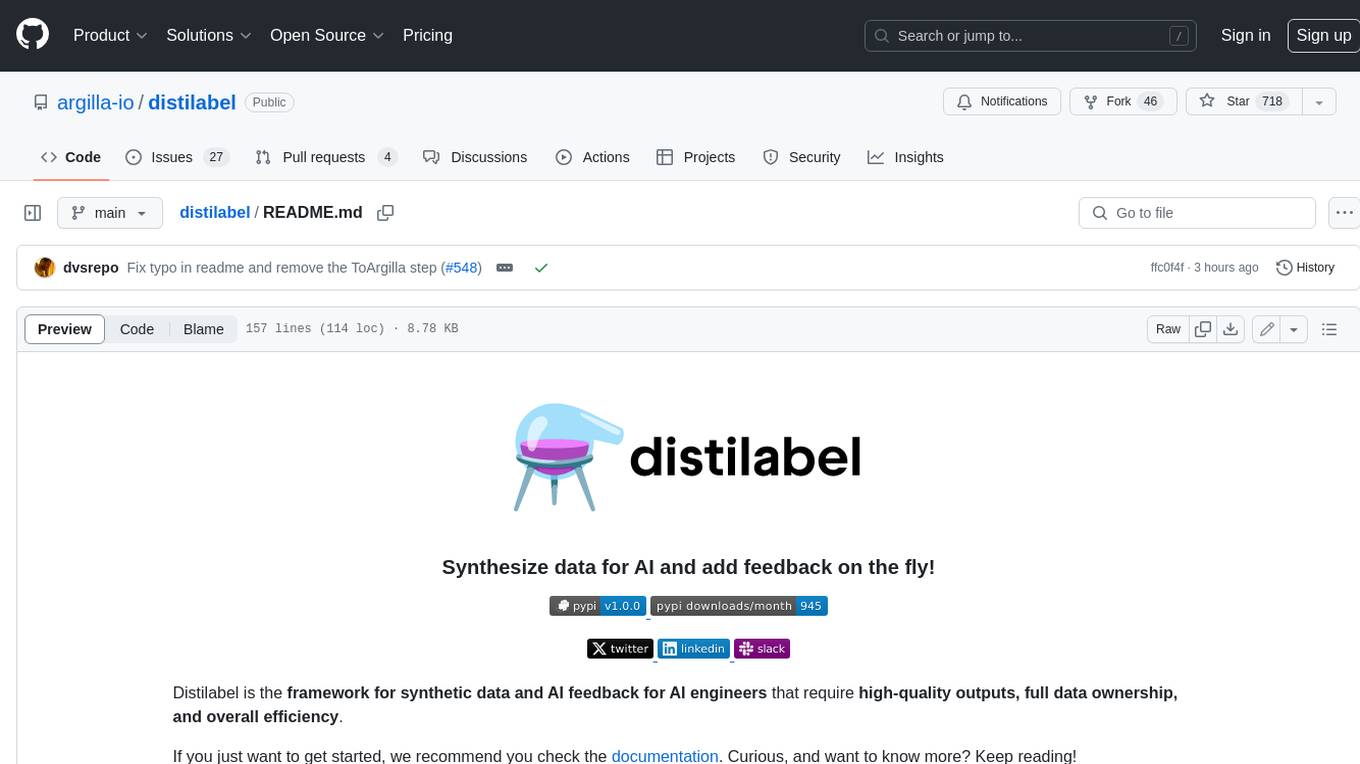This screenshot has height=764, width=1360.
Task: Focus the Search or jump to field
Action: pos(1031,35)
